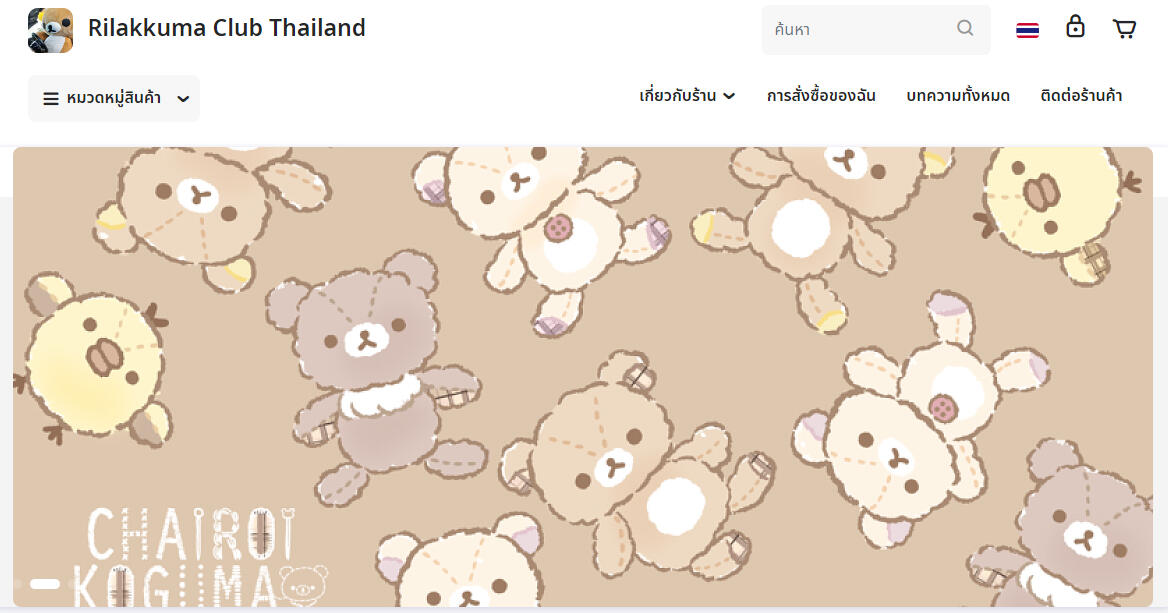Open the การสั่งซื้อของฉัน menu item

tap(821, 95)
